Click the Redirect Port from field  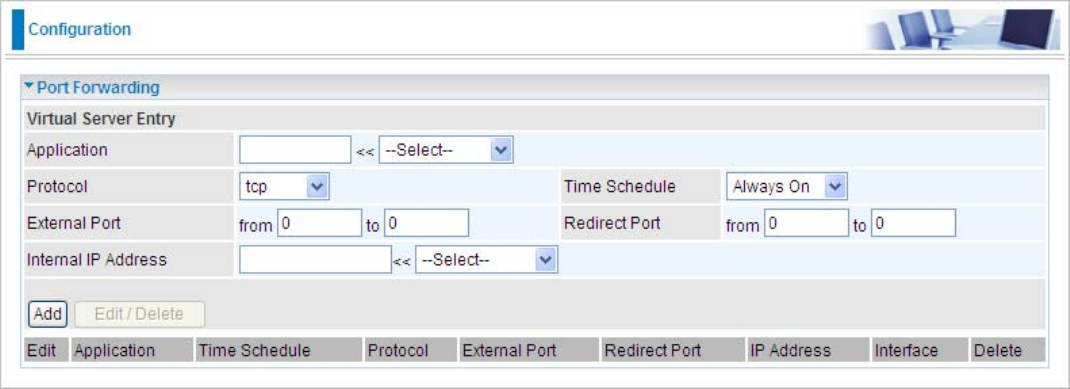pos(807,223)
